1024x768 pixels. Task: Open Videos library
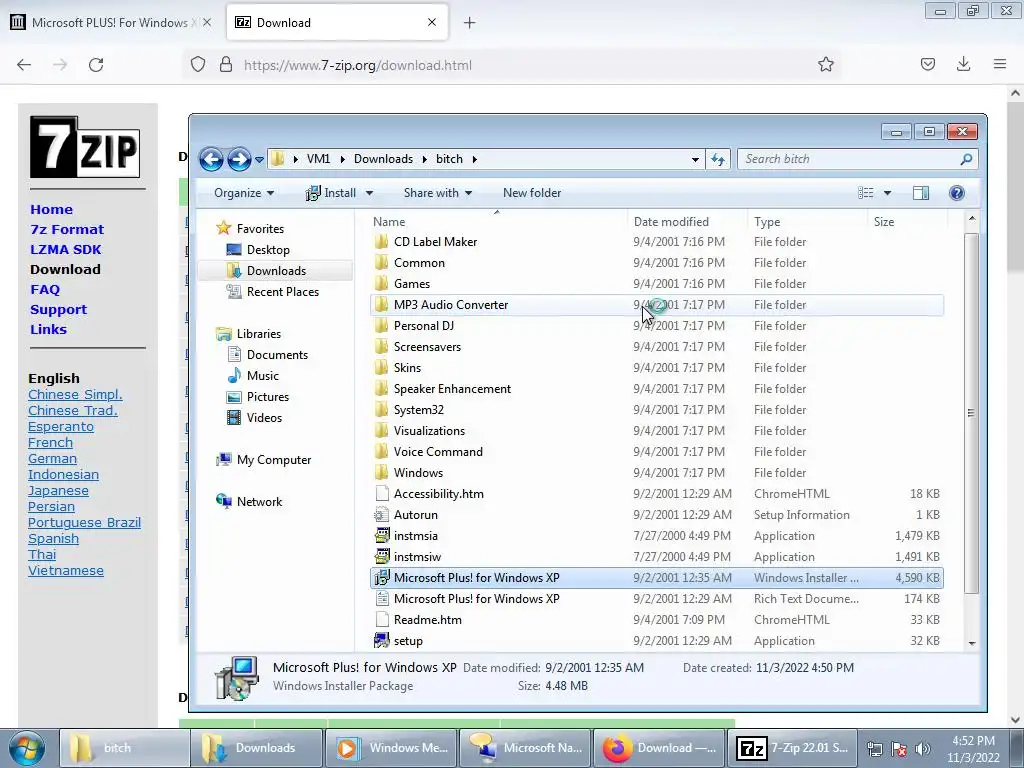(264, 417)
